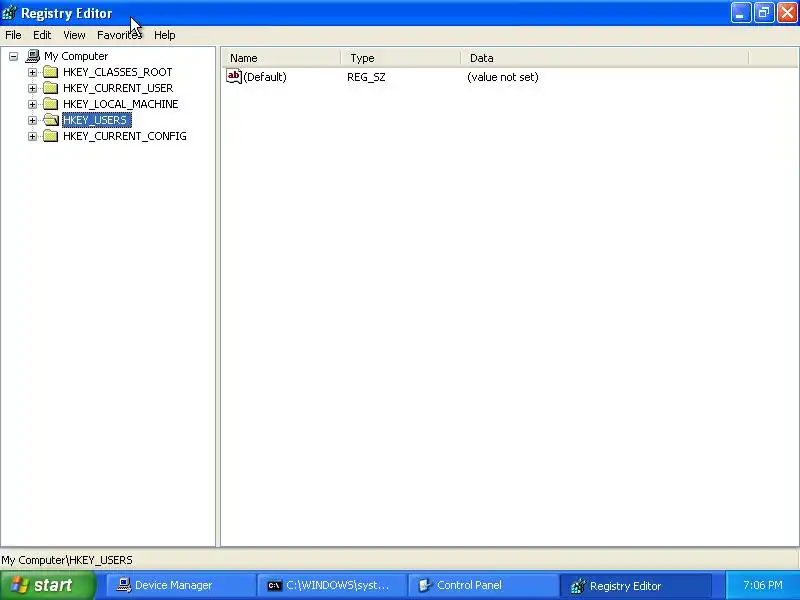Close the Registry Editor window
The height and width of the screenshot is (600, 800).
tap(787, 13)
